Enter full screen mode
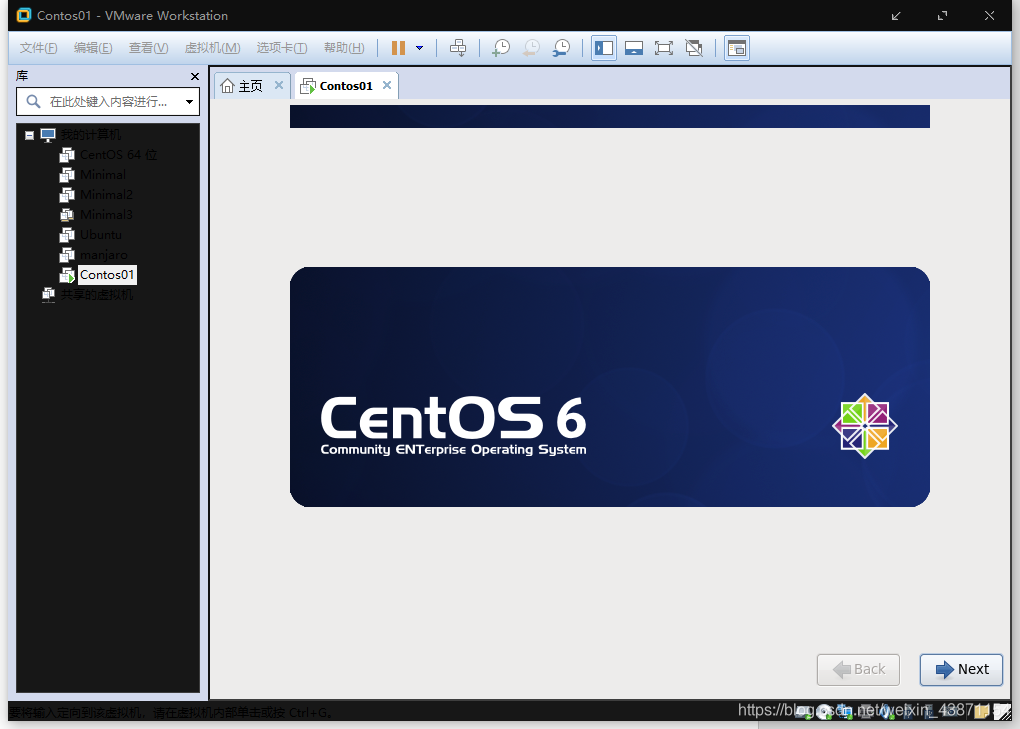This screenshot has height=729, width=1020. (x=664, y=47)
